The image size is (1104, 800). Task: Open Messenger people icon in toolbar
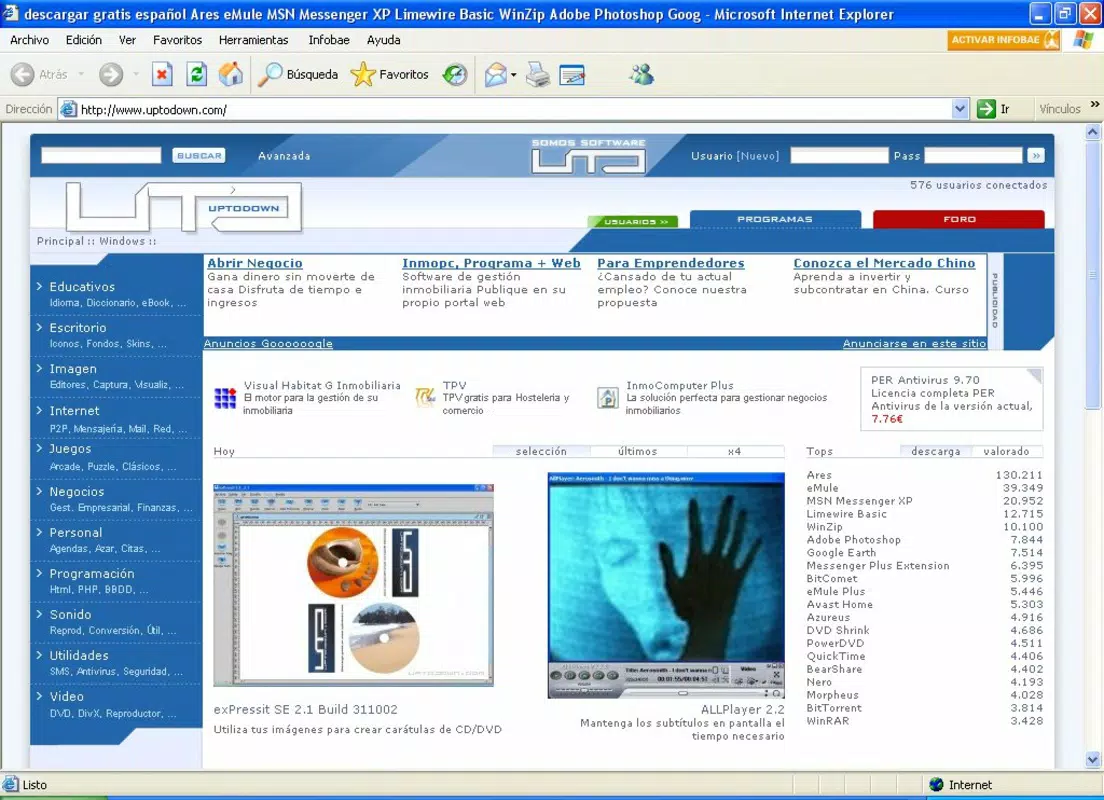tap(641, 74)
